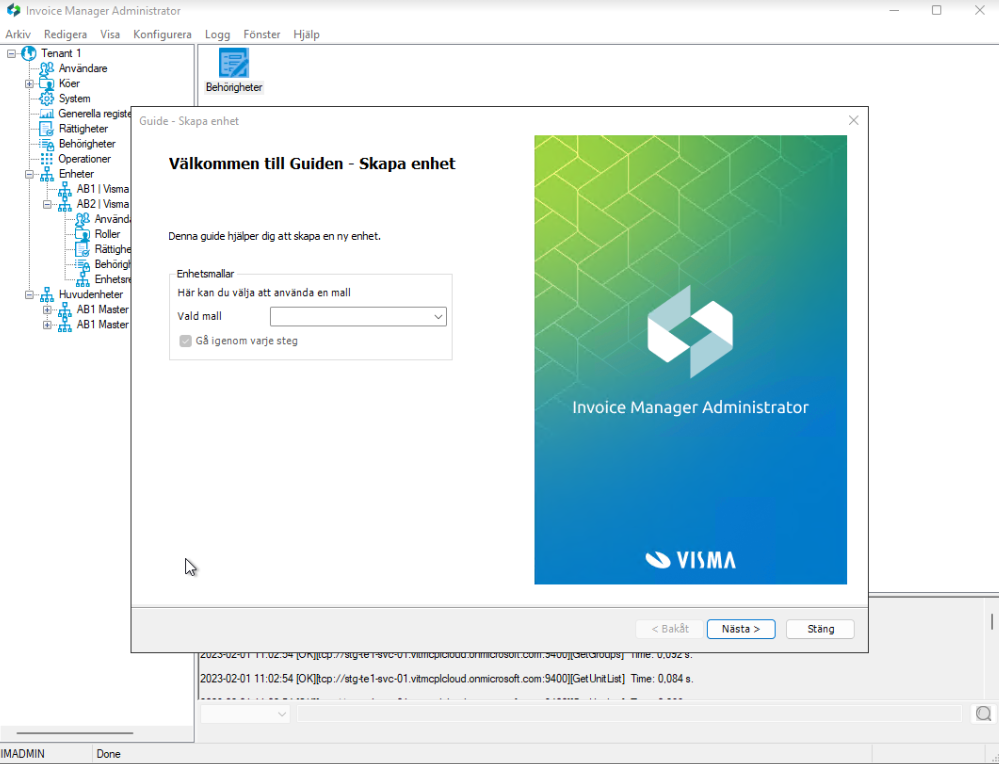Click the search magnifier icon at bottom right
999x764 pixels.
(x=983, y=714)
